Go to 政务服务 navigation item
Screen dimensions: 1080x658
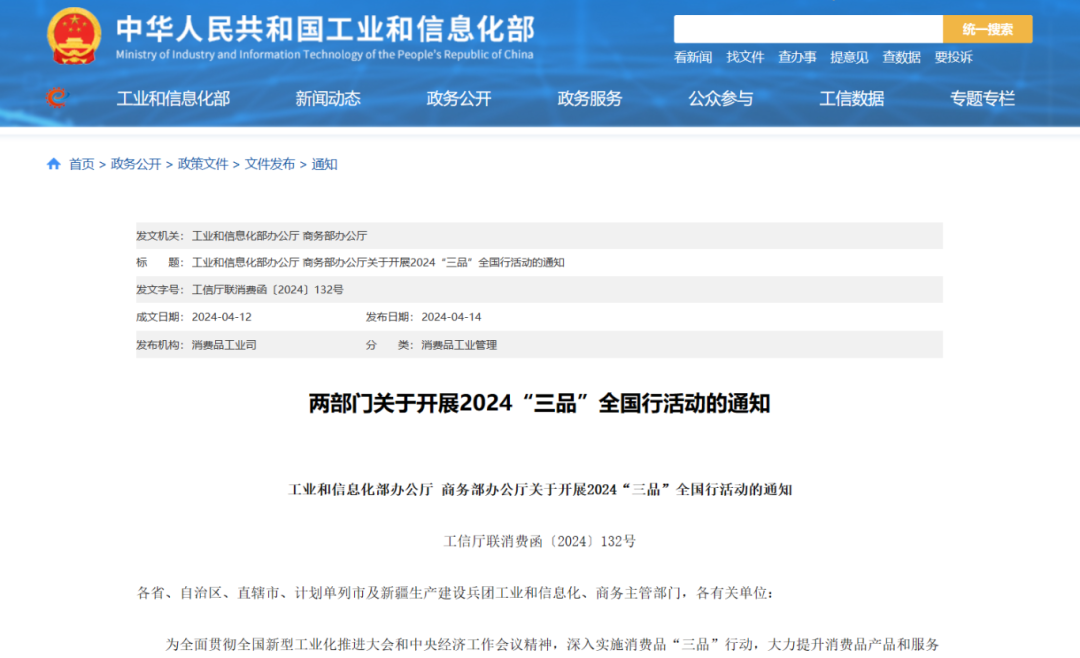pyautogui.click(x=590, y=98)
